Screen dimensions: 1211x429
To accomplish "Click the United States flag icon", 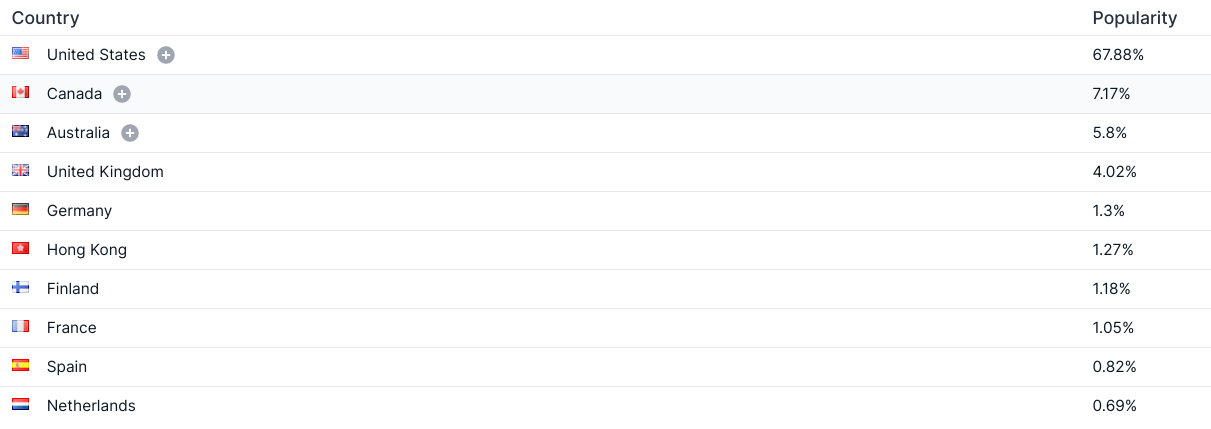I will [x=20, y=54].
